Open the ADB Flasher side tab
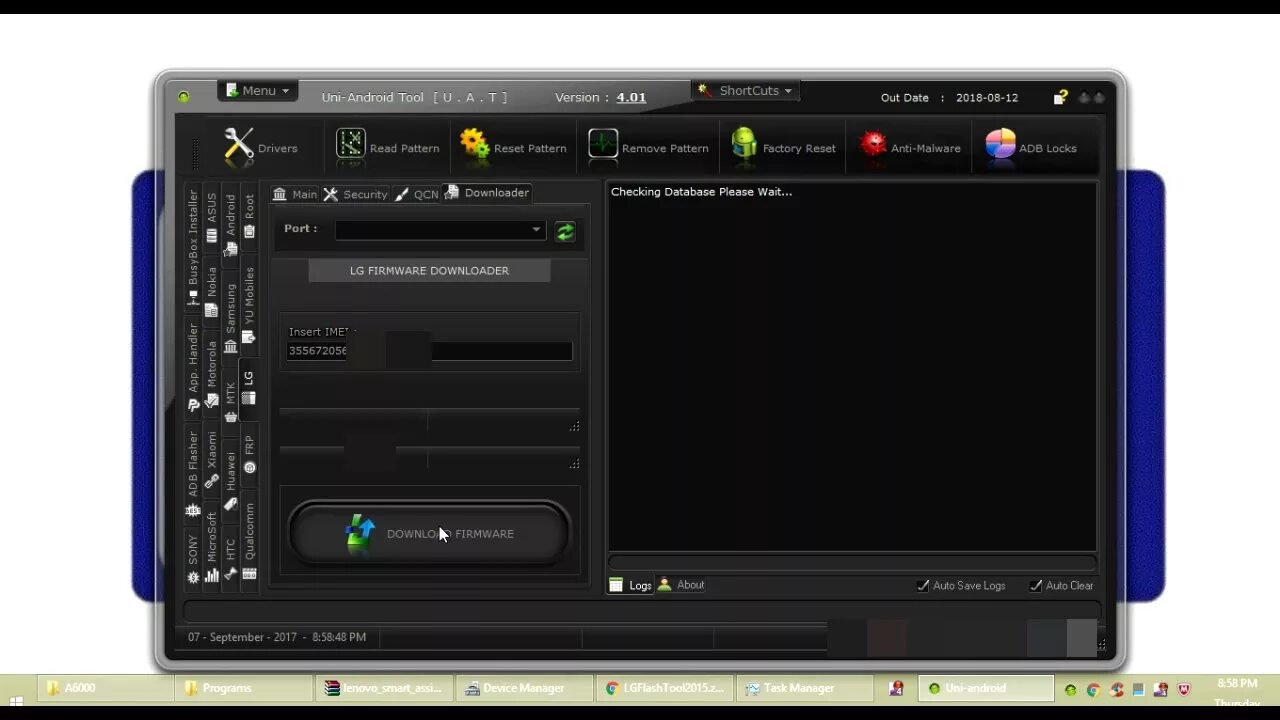This screenshot has width=1280, height=720. pyautogui.click(x=193, y=474)
